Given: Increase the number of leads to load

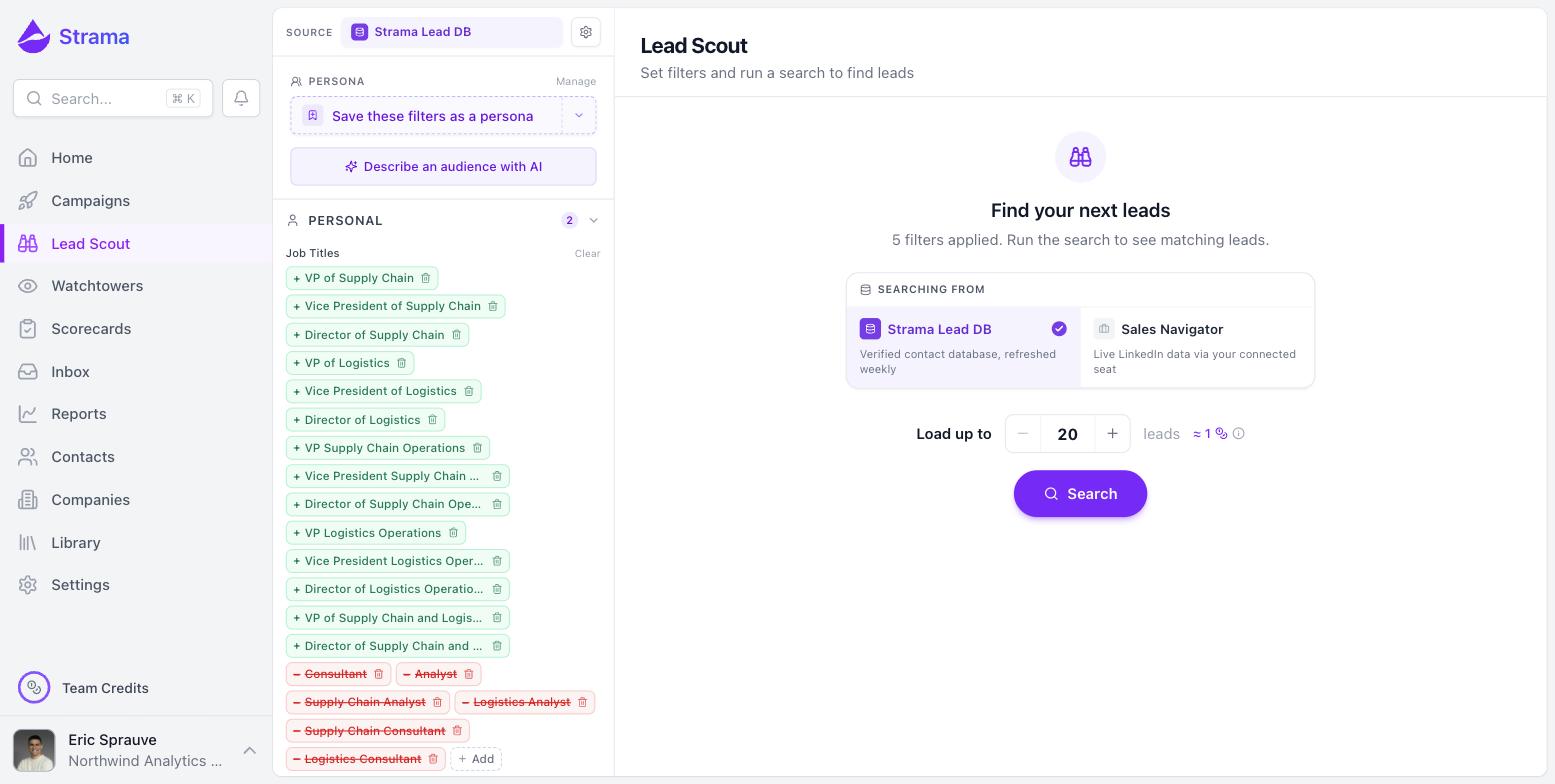Looking at the screenshot, I should [x=1112, y=434].
